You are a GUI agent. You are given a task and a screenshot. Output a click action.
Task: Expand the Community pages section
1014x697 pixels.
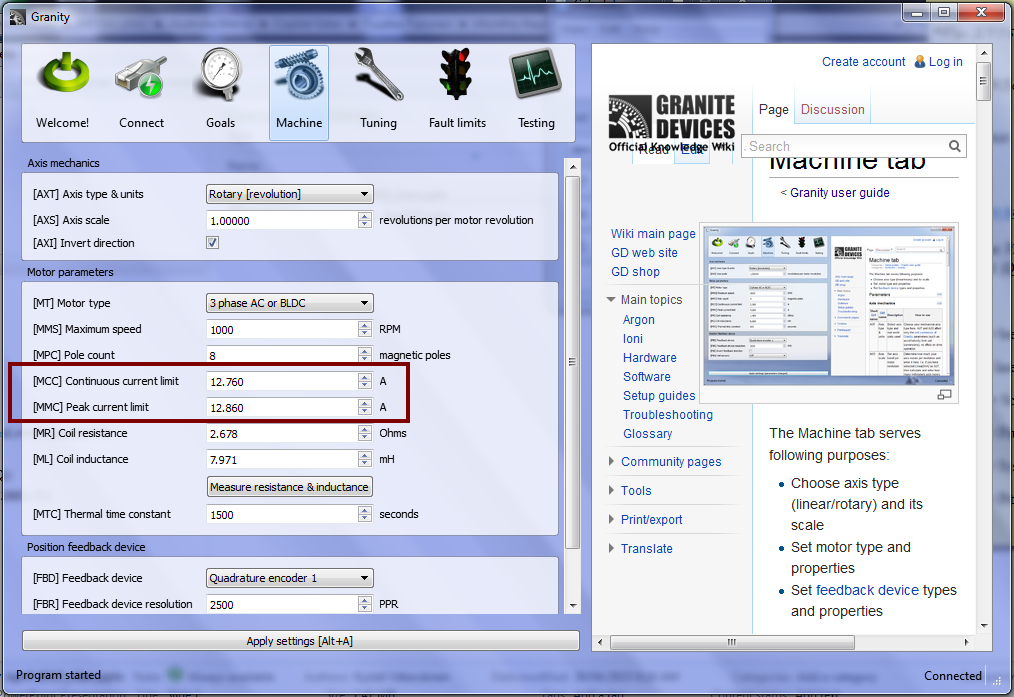670,462
